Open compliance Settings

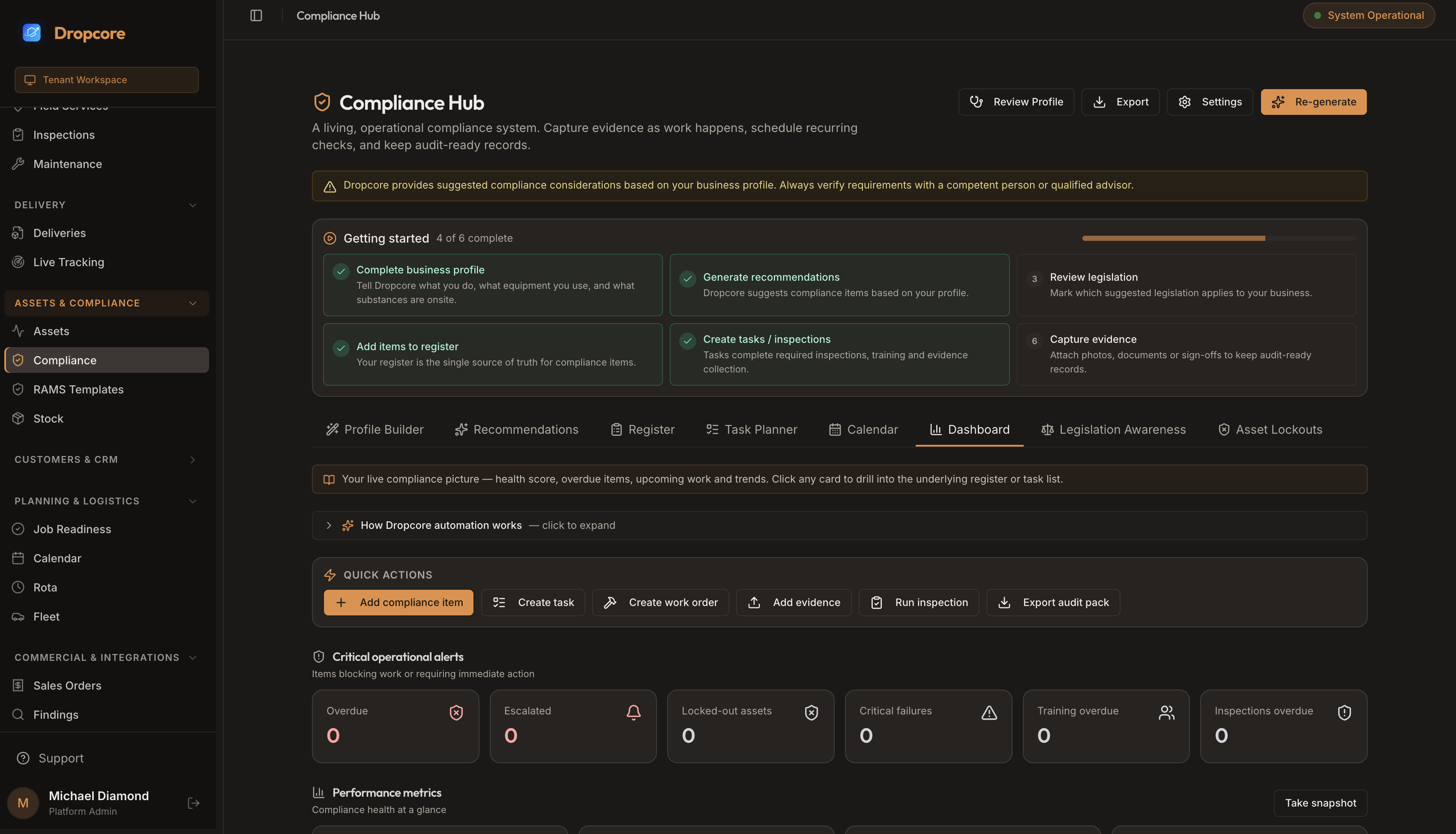pyautogui.click(x=1210, y=102)
